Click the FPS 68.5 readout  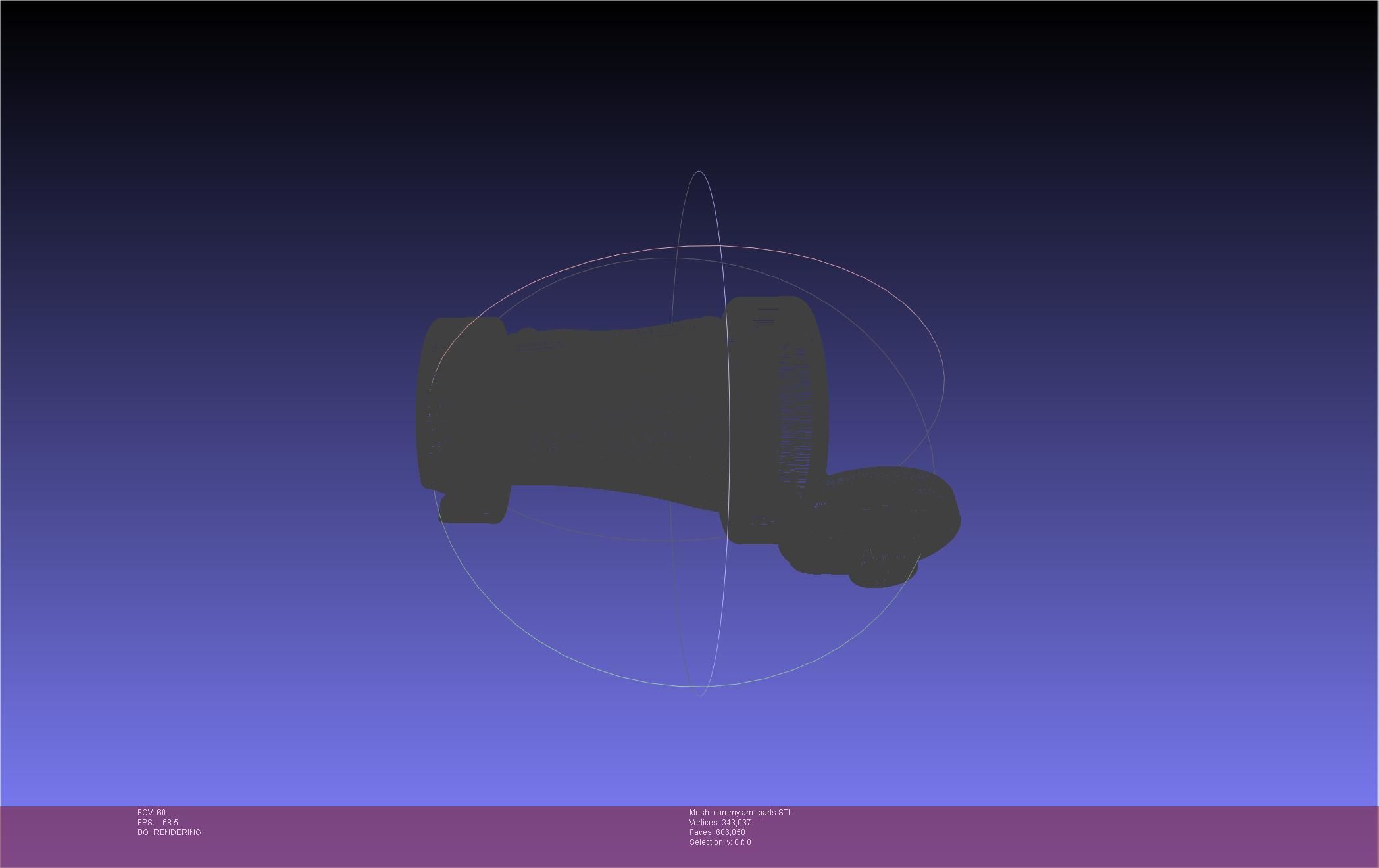click(158, 823)
